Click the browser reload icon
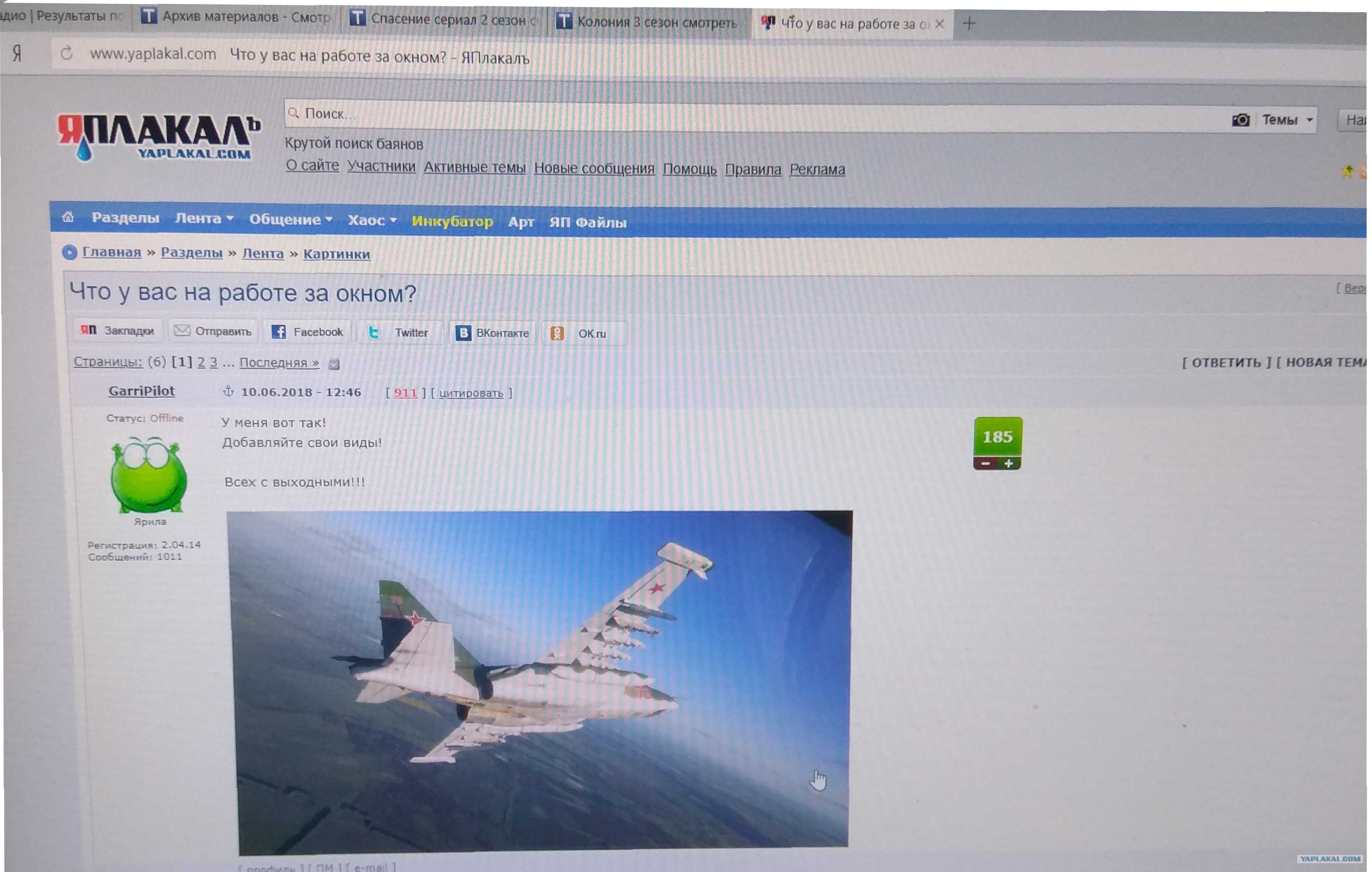 (x=67, y=53)
